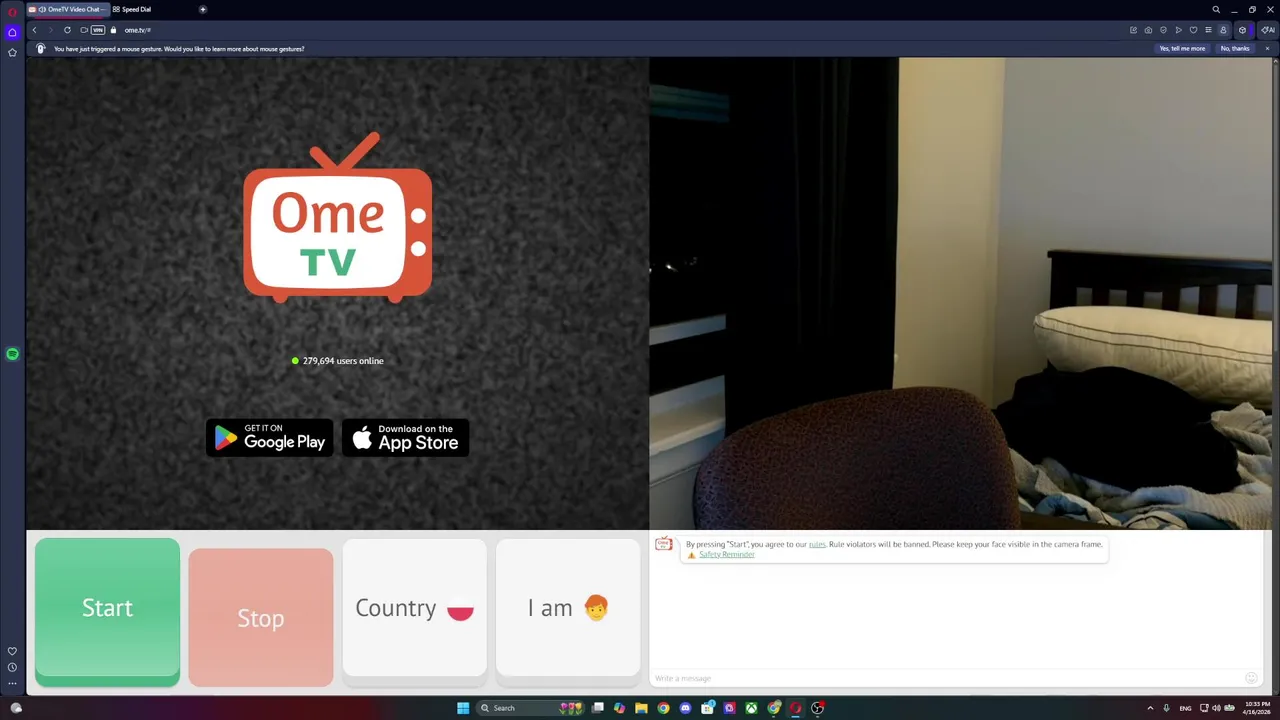Open the App Store download badge
The image size is (1280, 720).
[406, 438]
